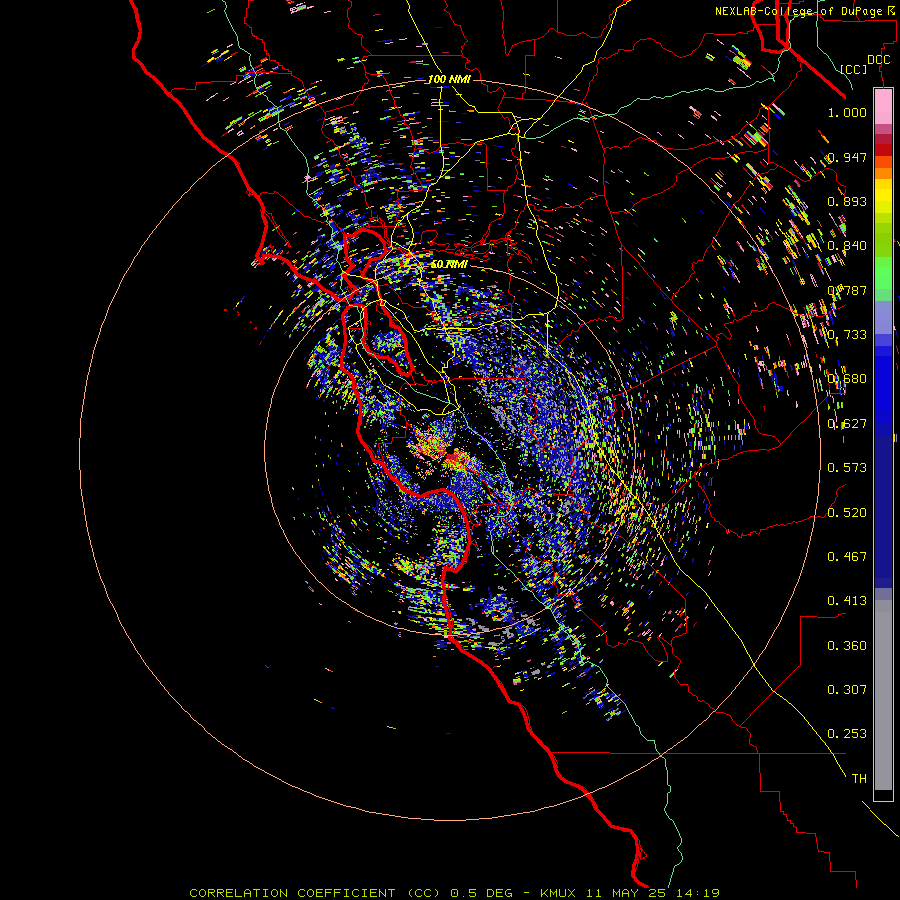Select the 0.520 scale value
The height and width of the screenshot is (900, 900).
point(847,513)
